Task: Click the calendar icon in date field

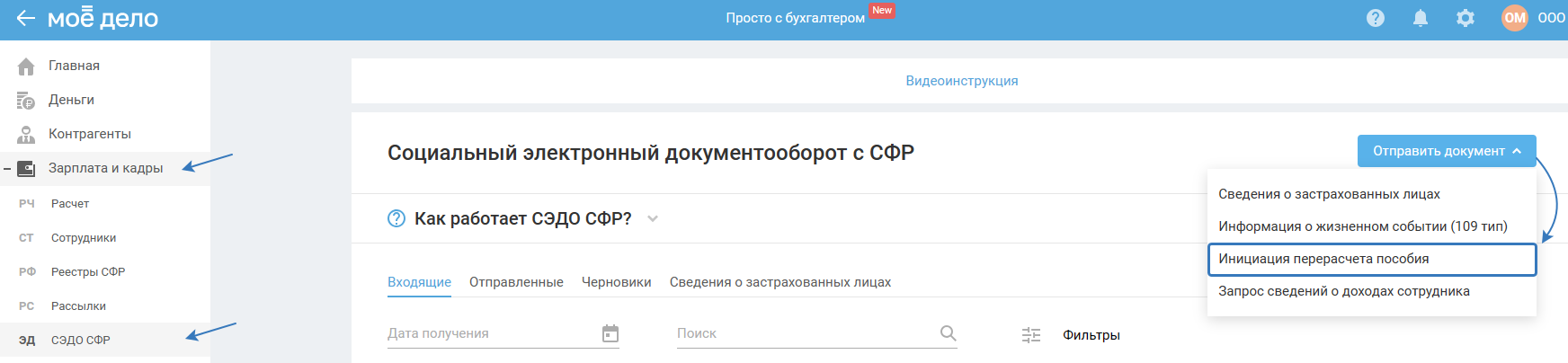Action: pyautogui.click(x=610, y=334)
